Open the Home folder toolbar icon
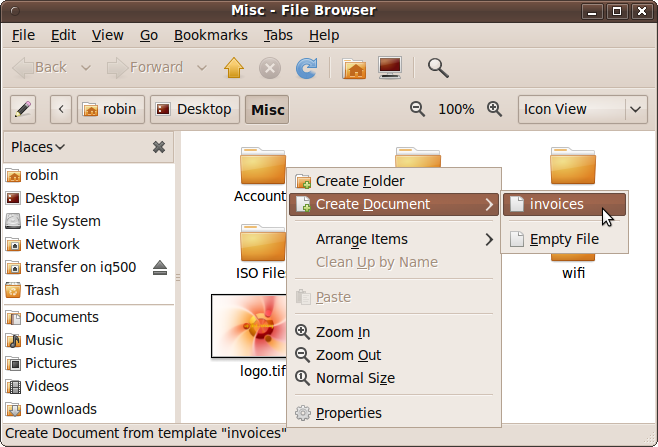 [x=354, y=68]
